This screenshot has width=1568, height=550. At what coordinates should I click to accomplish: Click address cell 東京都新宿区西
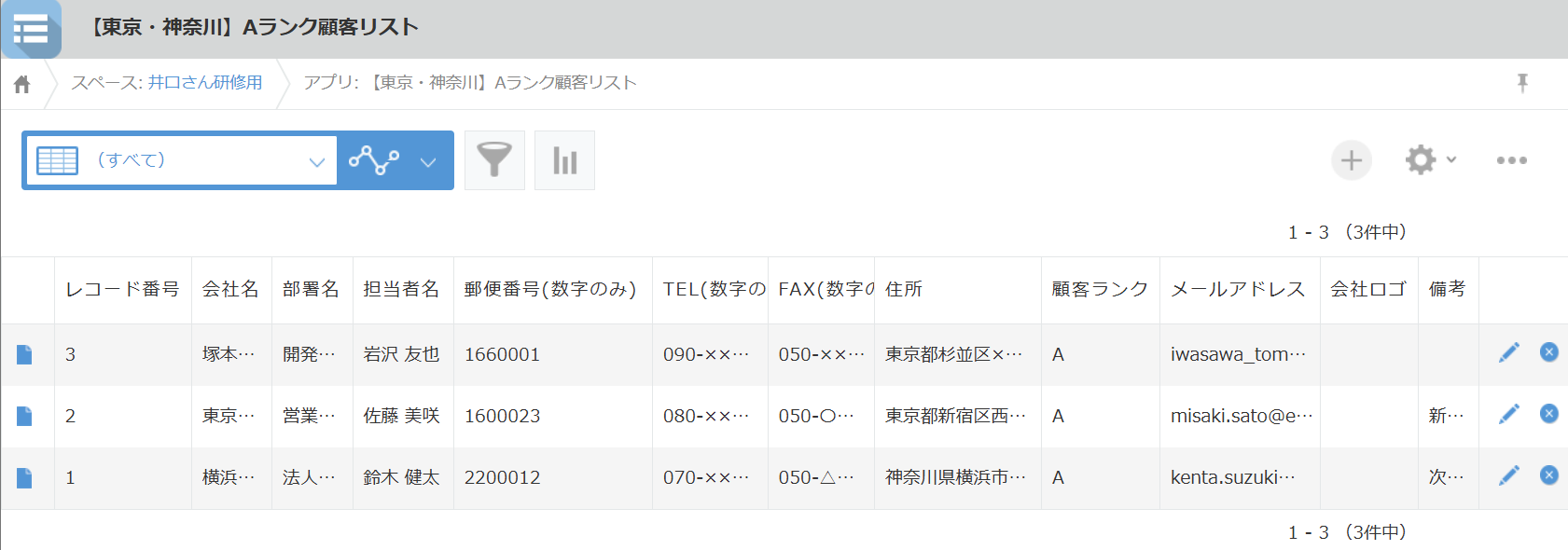coord(957,416)
